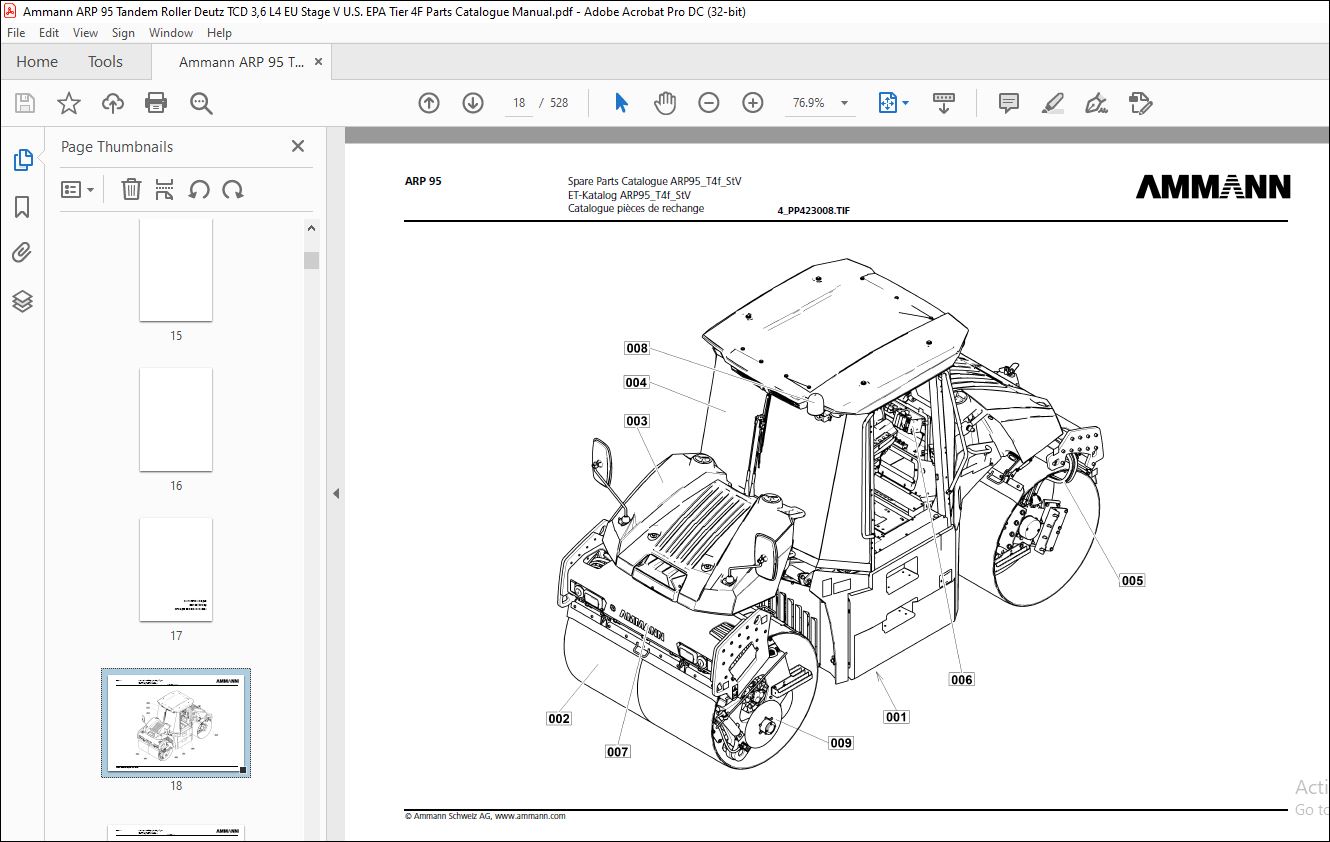This screenshot has height=842, width=1330.
Task: Print the document with printer icon
Action: pyautogui.click(x=156, y=103)
